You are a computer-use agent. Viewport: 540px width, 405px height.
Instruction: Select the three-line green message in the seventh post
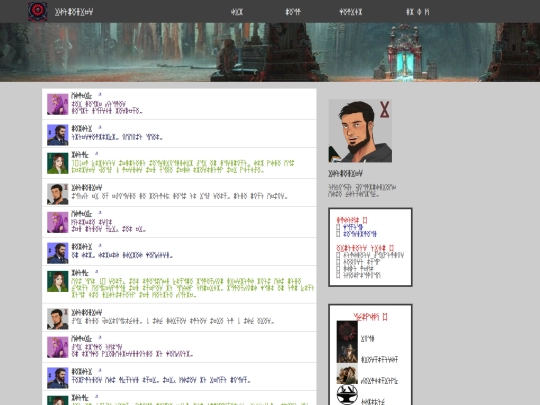point(193,288)
